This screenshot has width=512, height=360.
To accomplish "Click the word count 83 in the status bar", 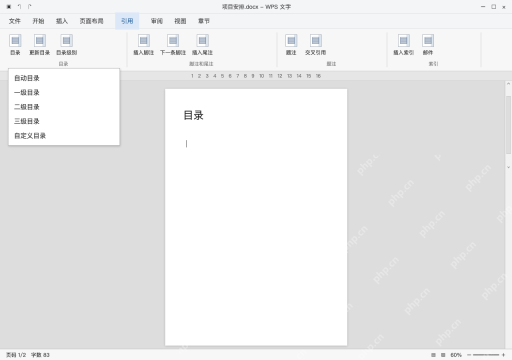I will [40, 355].
